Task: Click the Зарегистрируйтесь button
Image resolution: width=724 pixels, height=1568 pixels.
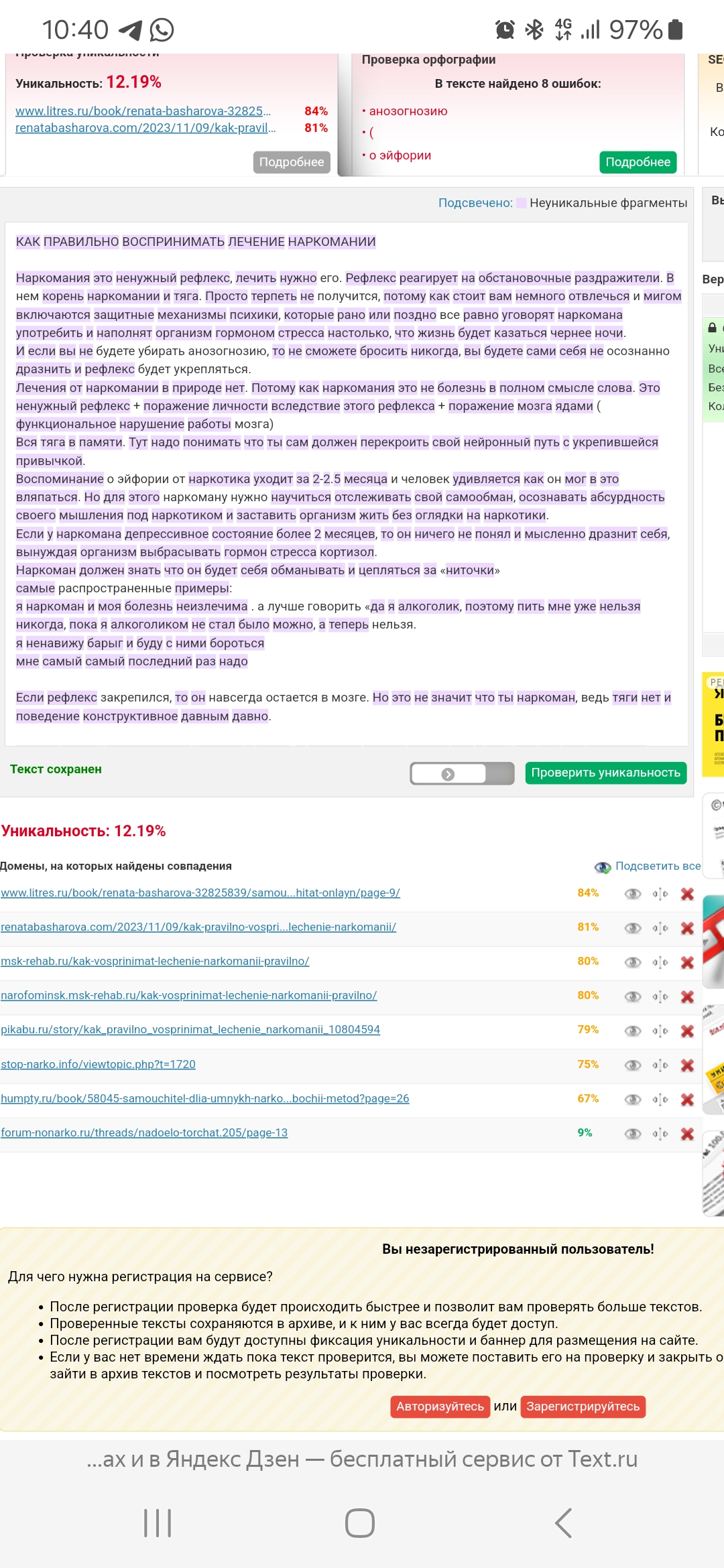Action: pyautogui.click(x=583, y=1407)
